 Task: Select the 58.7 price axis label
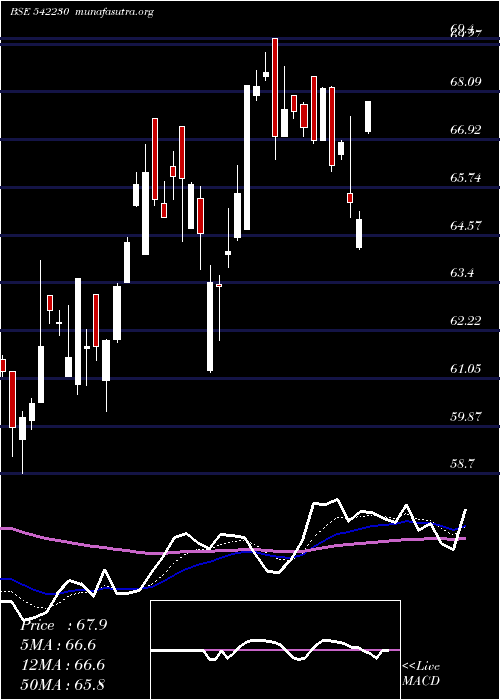(x=462, y=464)
